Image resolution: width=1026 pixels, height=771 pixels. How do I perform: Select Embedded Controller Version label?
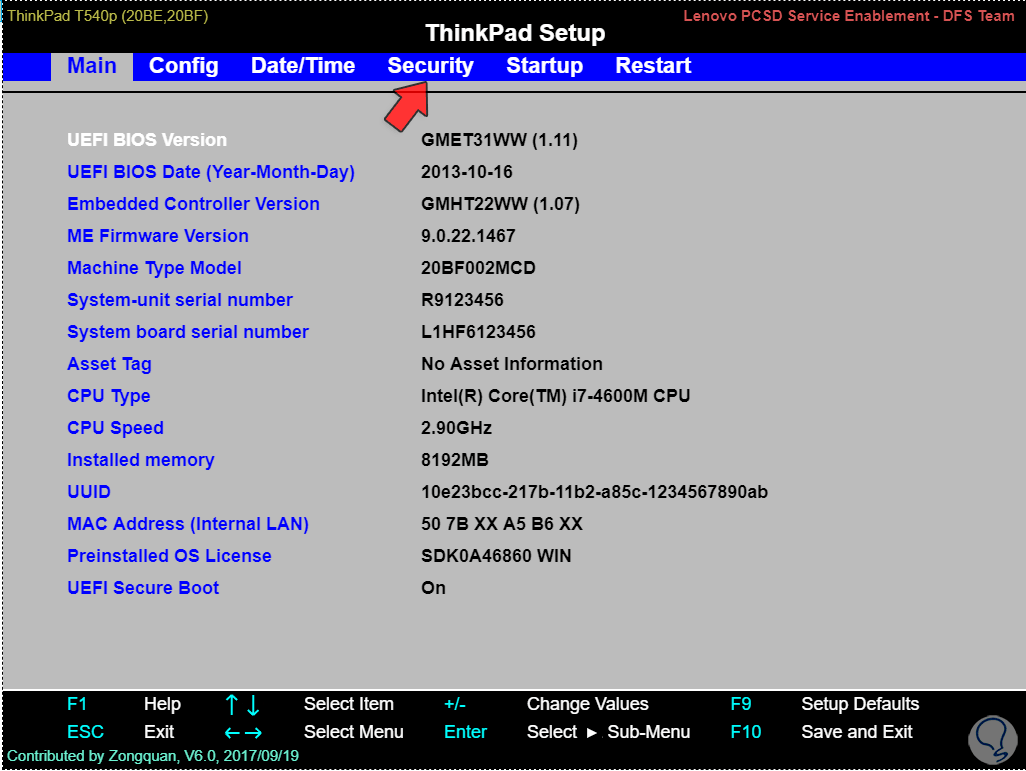click(193, 204)
